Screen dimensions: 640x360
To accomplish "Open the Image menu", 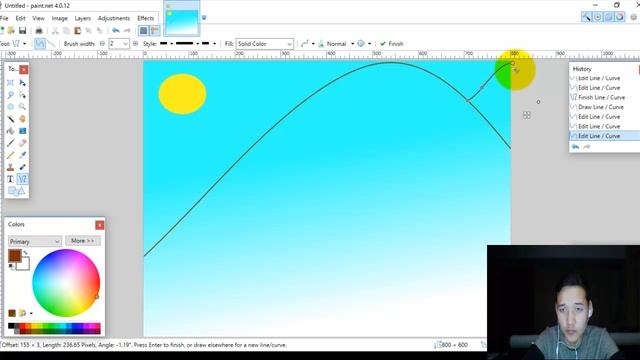I will point(60,18).
